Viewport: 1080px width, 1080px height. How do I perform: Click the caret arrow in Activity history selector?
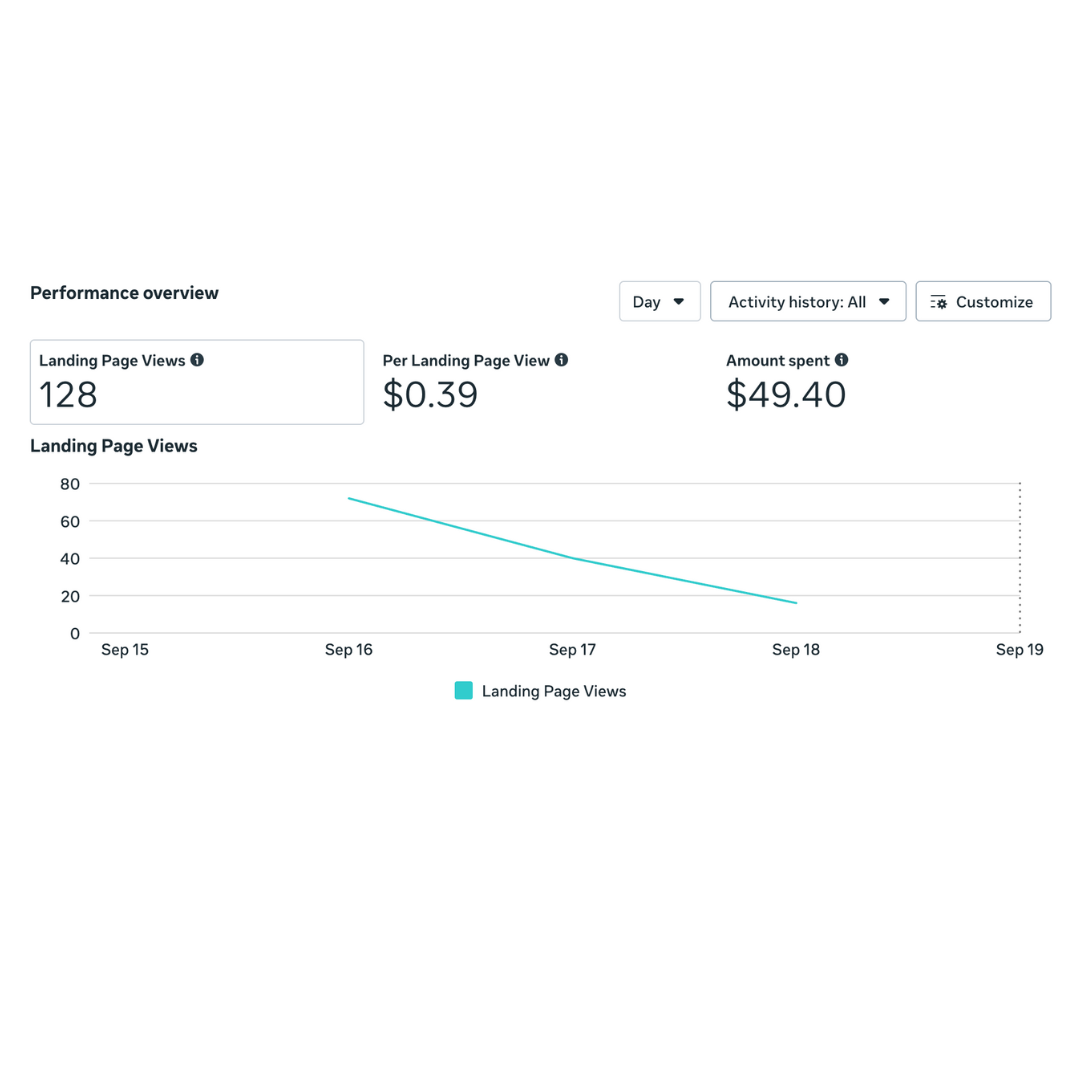tap(884, 301)
